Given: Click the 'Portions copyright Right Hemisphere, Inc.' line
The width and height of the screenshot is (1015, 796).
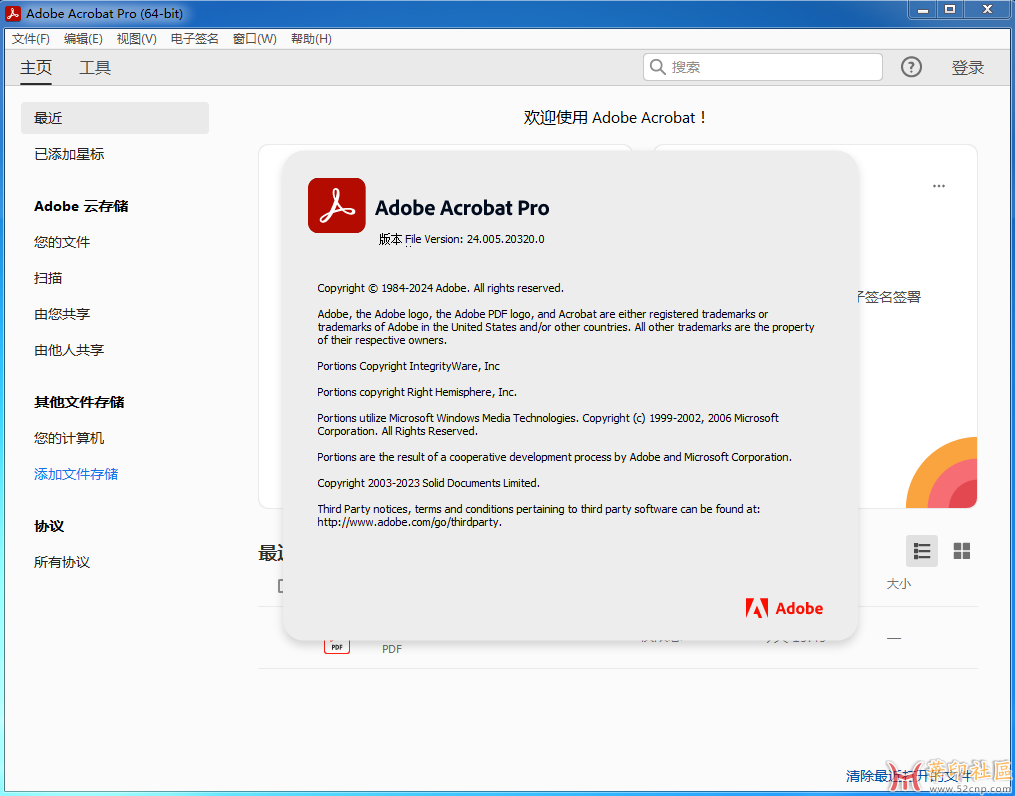Looking at the screenshot, I should pyautogui.click(x=417, y=392).
